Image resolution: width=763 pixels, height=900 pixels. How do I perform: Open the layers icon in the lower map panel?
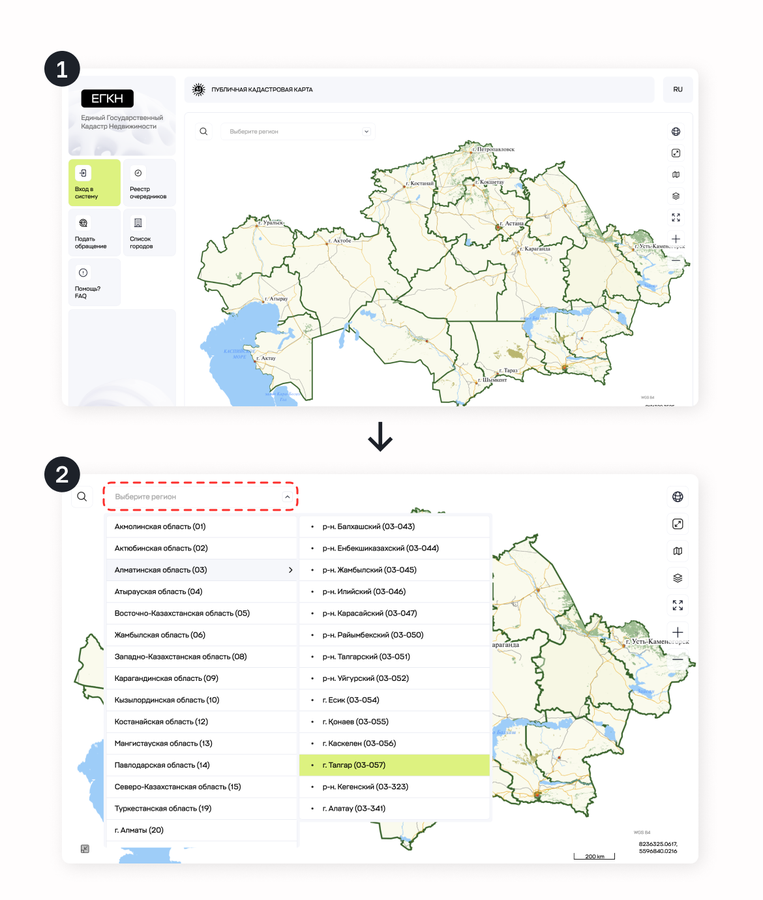(x=677, y=578)
